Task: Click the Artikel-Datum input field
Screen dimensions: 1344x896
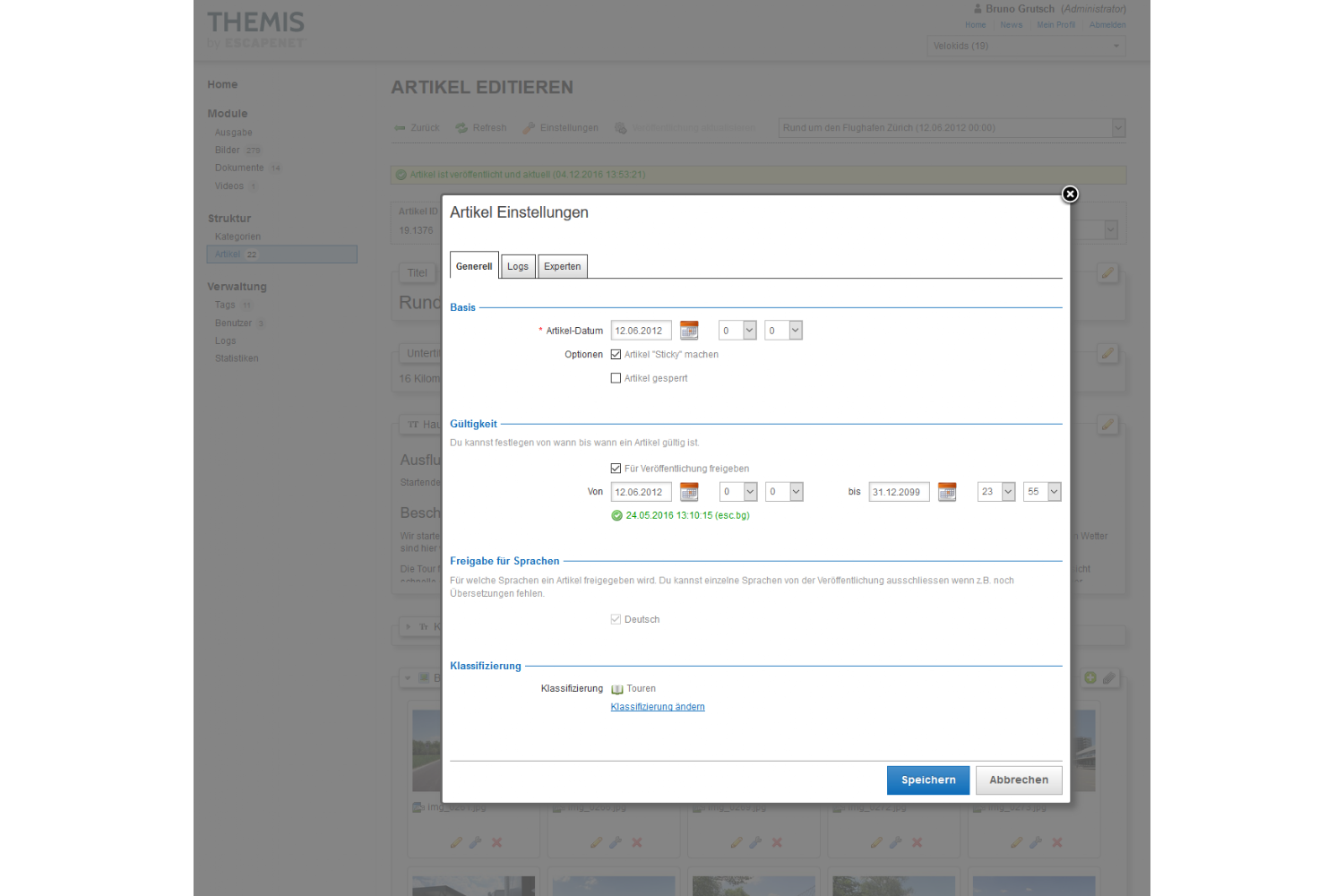Action: (x=641, y=331)
